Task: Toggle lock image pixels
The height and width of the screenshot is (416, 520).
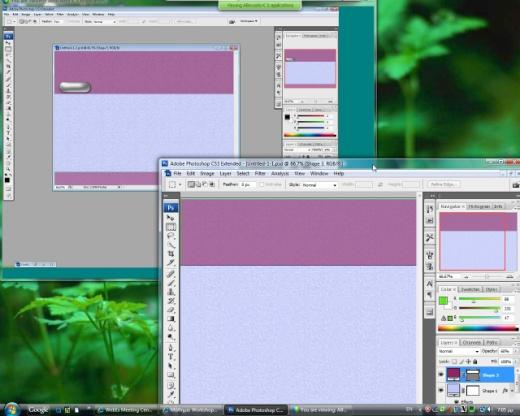Action: click(462, 361)
